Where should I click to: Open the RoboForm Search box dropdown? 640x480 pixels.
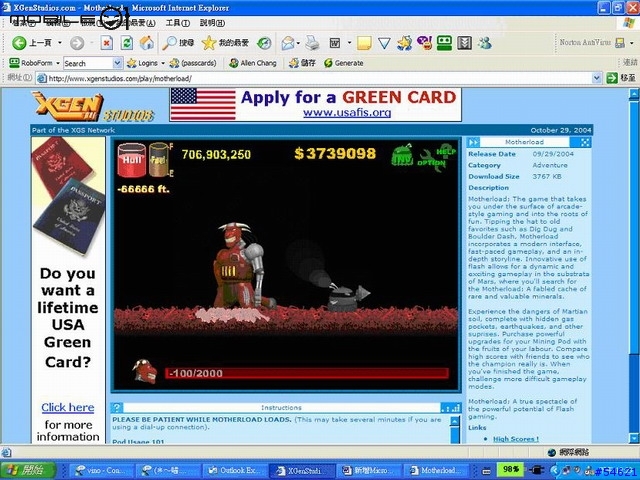117,63
